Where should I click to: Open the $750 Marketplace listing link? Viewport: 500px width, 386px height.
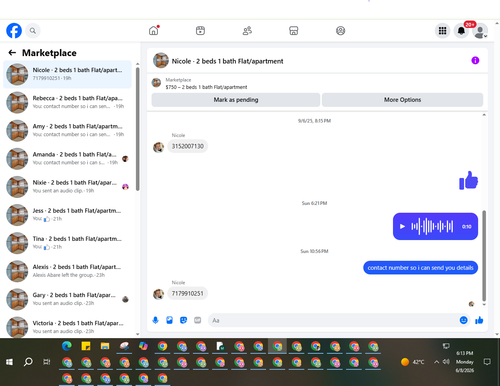(x=206, y=87)
